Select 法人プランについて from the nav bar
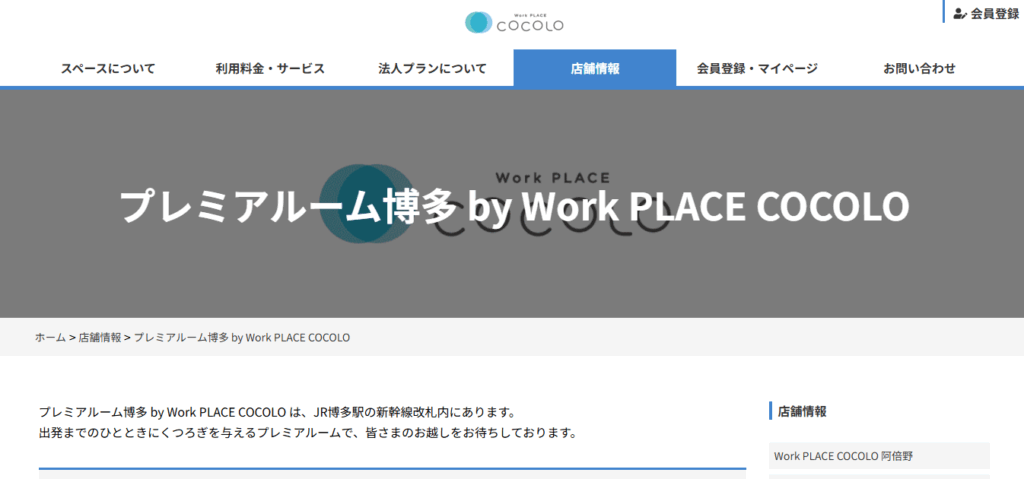 432,69
